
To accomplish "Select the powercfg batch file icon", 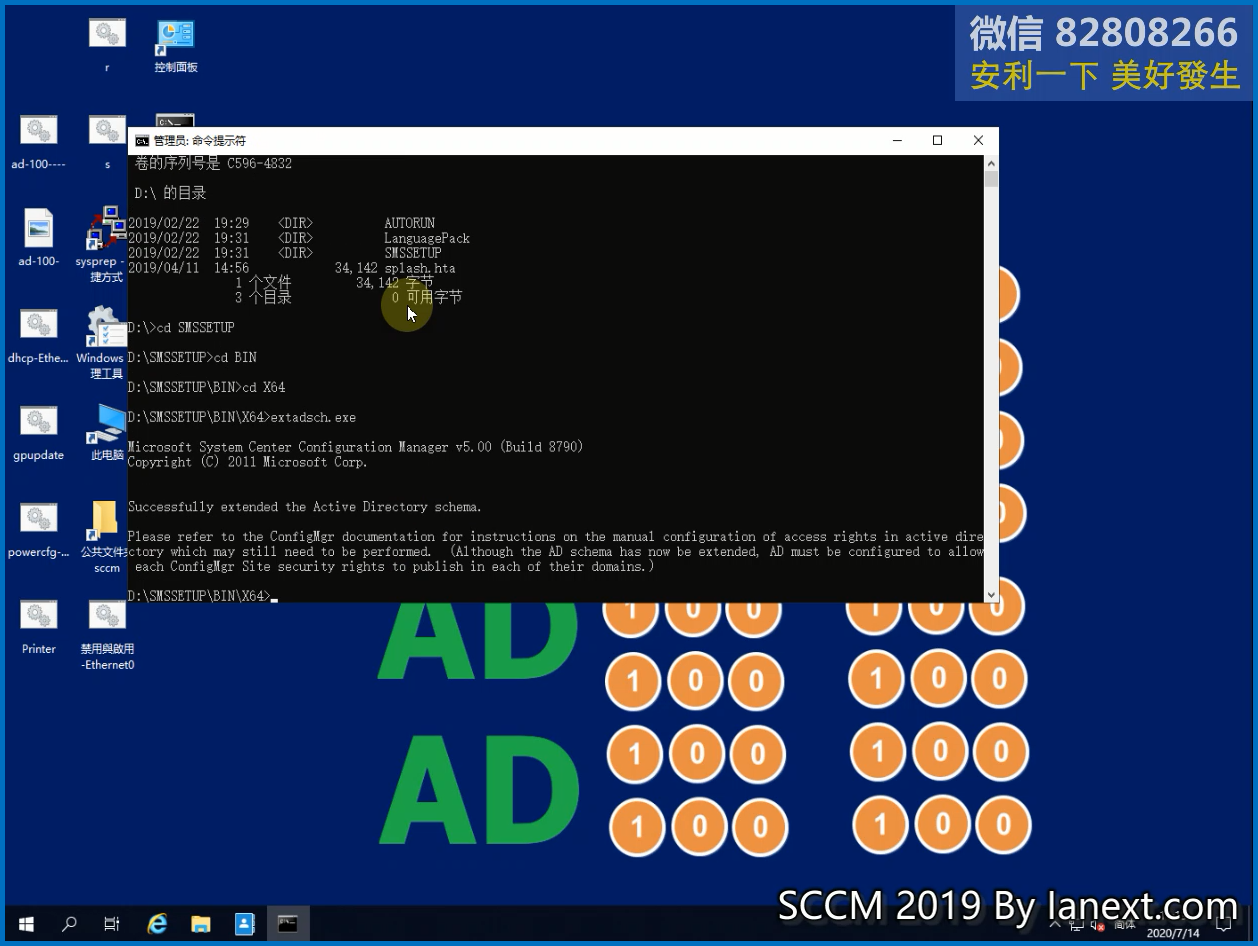I will [x=38, y=530].
